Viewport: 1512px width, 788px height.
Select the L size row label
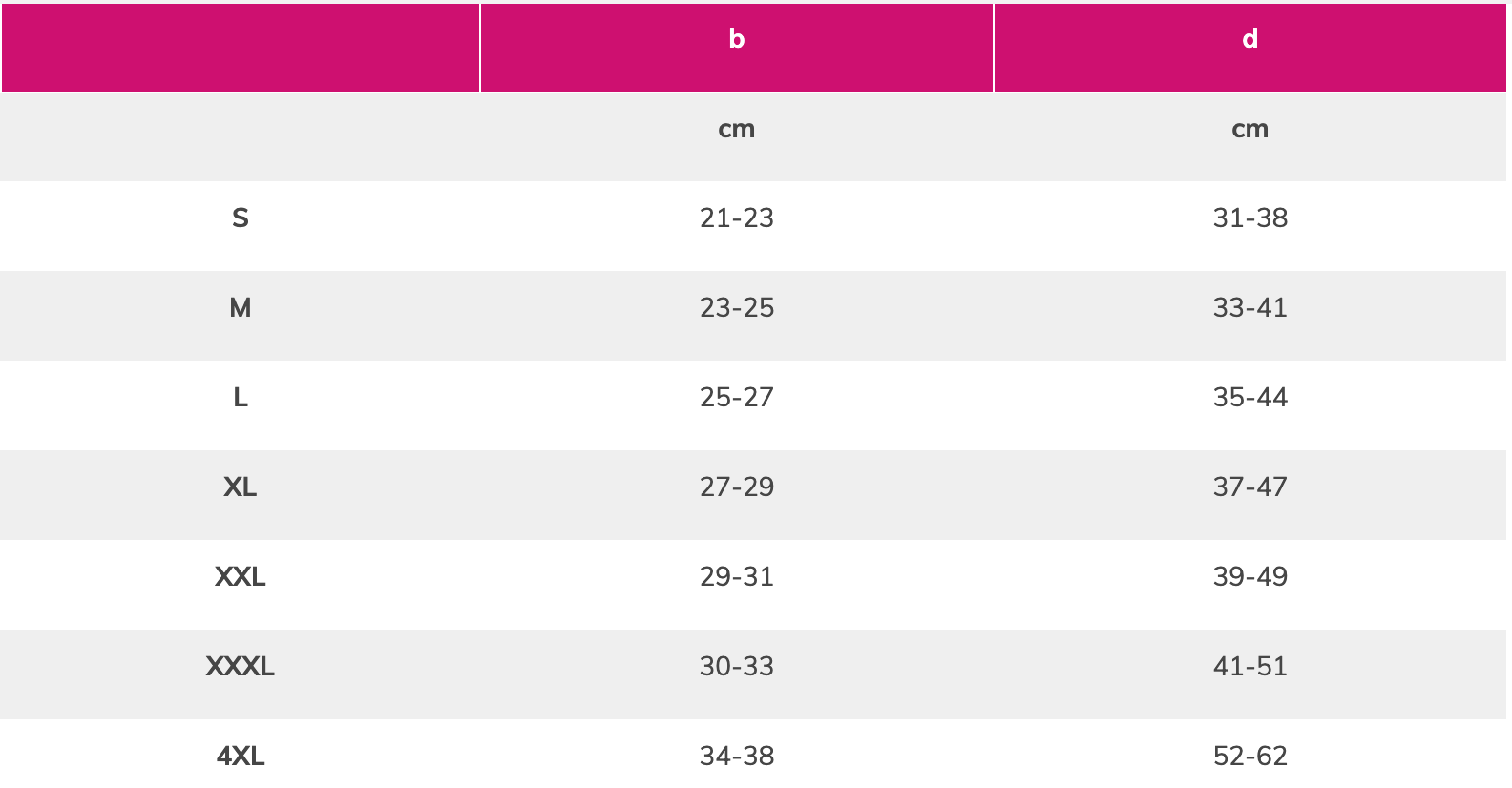pos(241,398)
